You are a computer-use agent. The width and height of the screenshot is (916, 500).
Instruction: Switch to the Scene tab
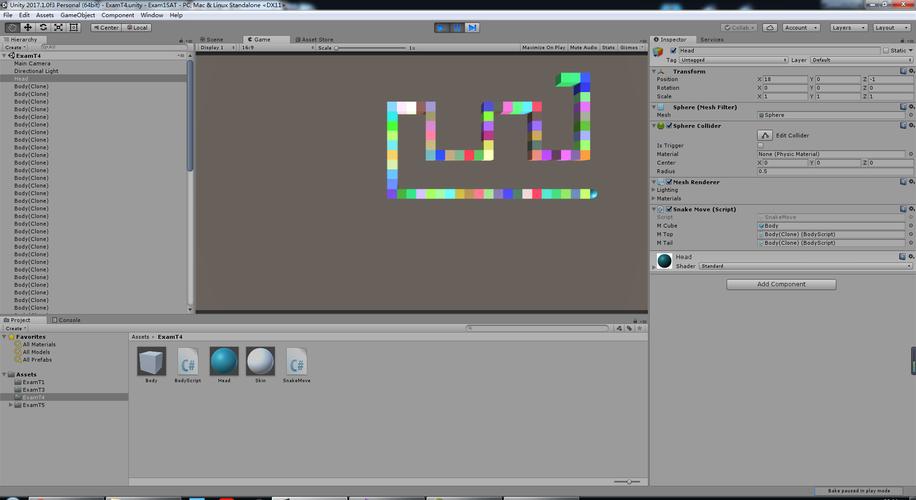(x=211, y=39)
